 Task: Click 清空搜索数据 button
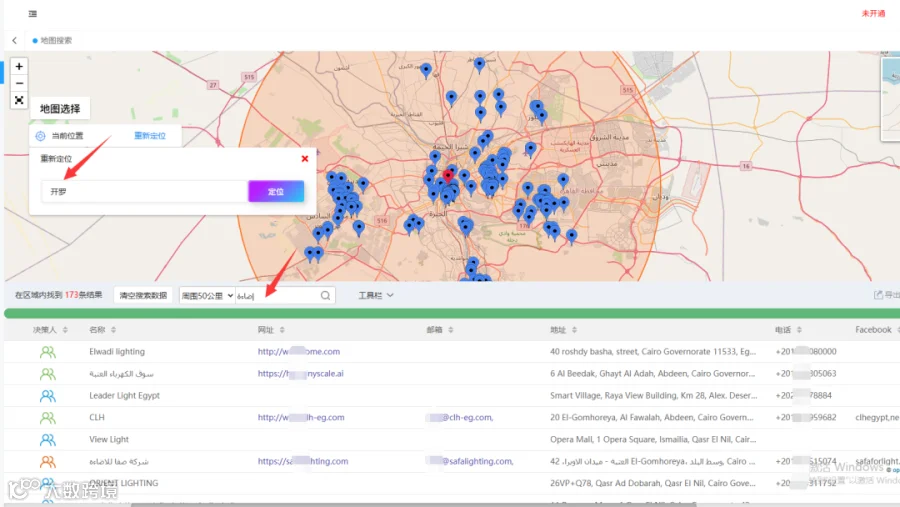tap(143, 295)
